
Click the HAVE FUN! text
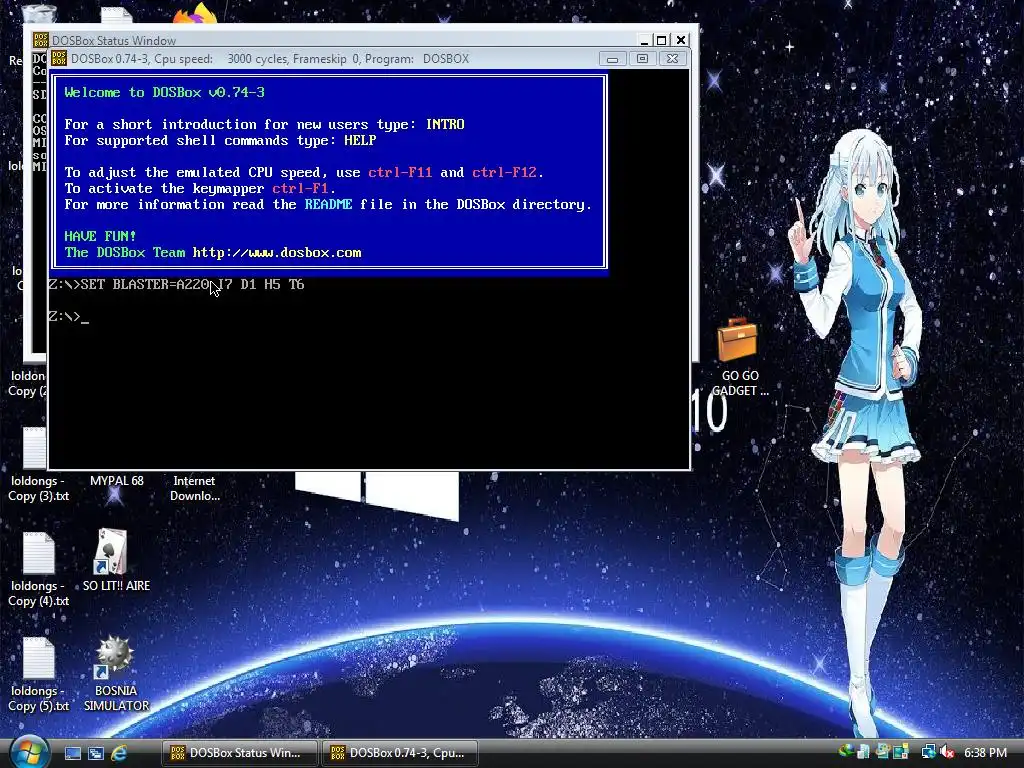(100, 236)
